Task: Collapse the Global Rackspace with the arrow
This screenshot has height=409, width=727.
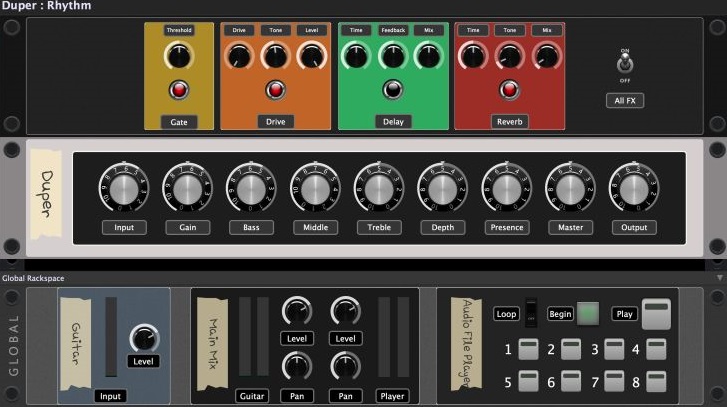Action: click(x=719, y=278)
